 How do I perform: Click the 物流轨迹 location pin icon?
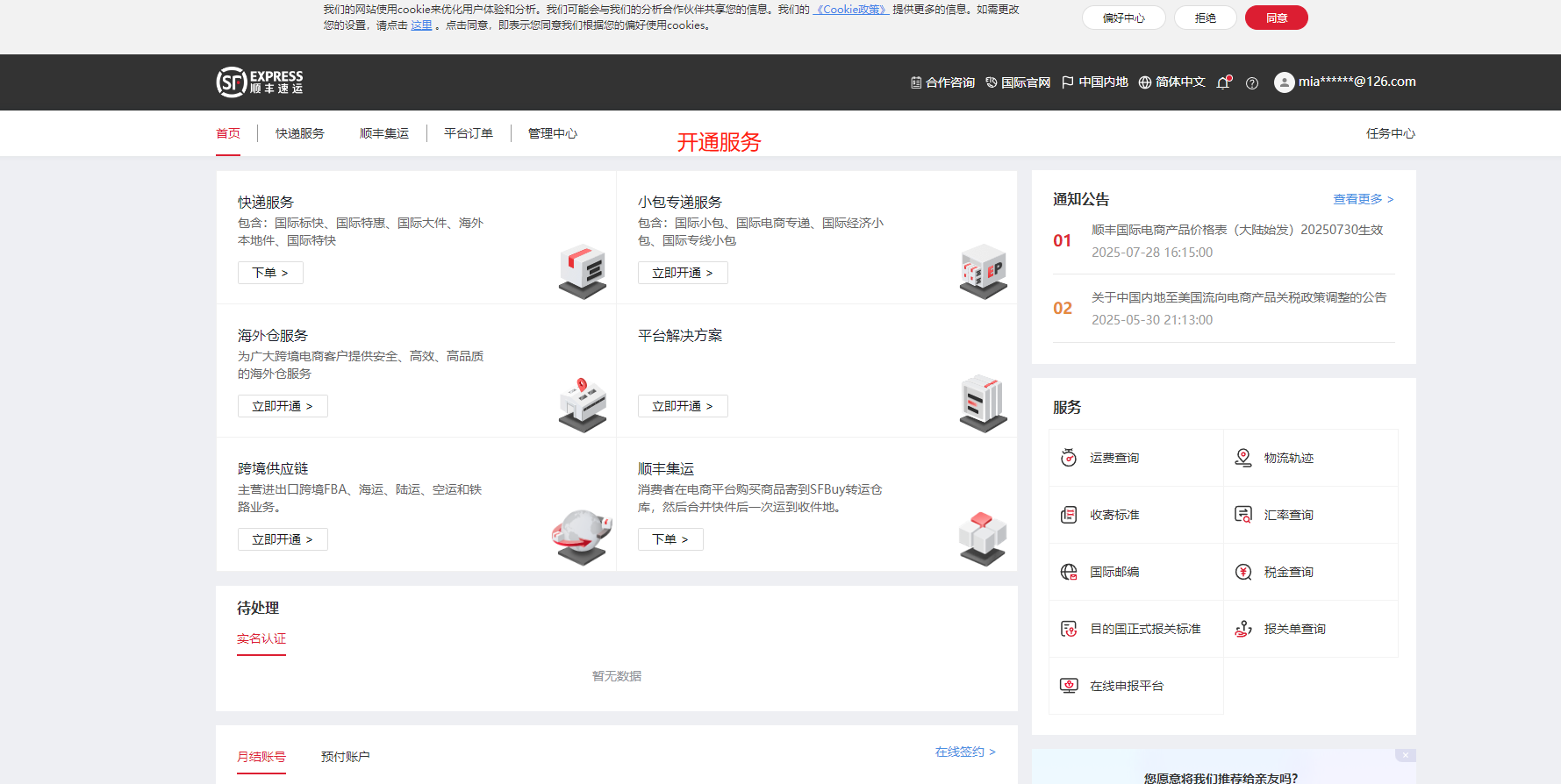1243,458
